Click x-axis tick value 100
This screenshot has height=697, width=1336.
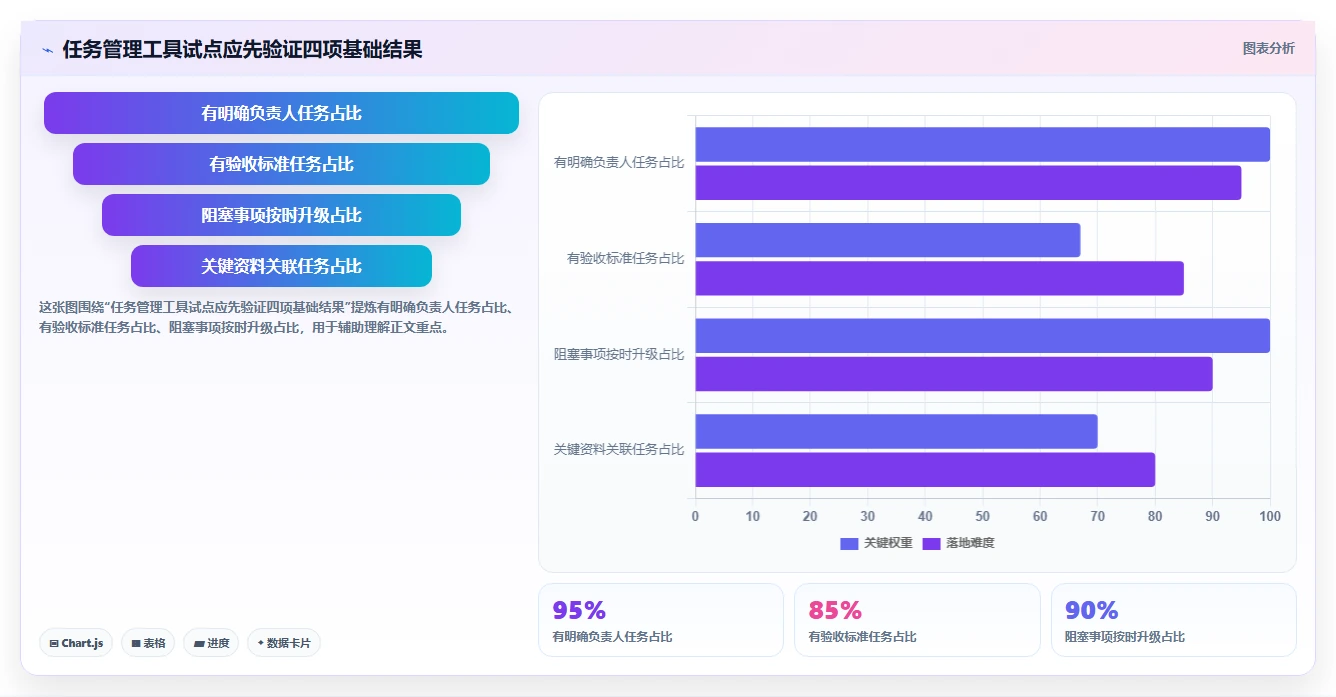(x=1270, y=516)
